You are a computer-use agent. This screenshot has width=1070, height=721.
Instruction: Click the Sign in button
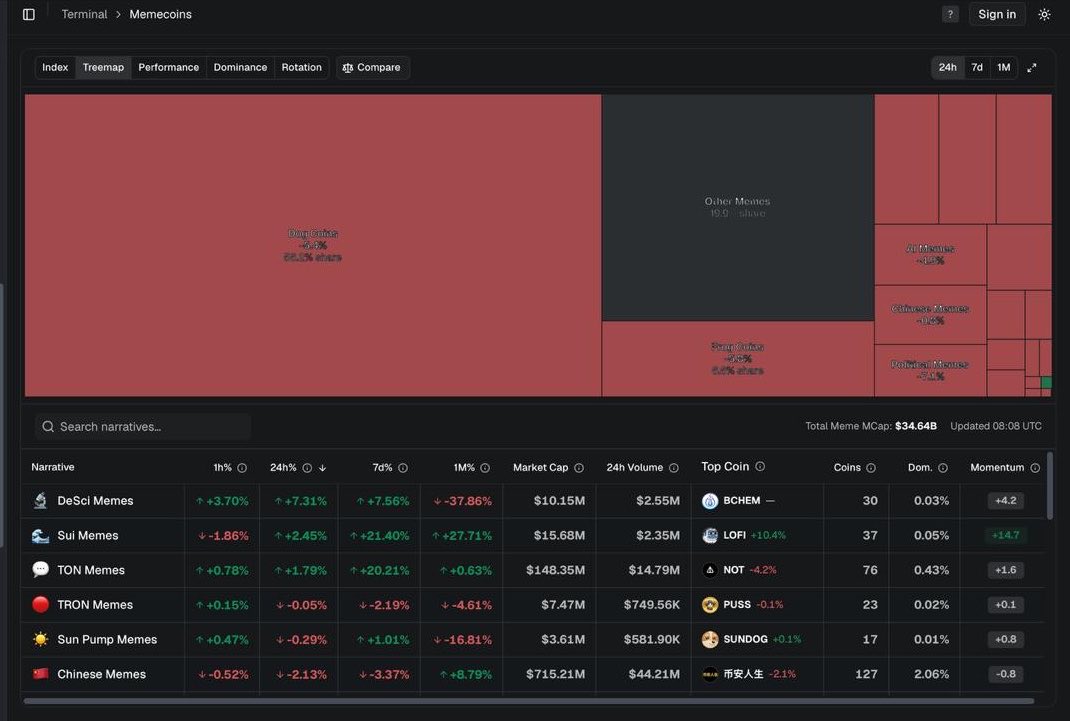point(997,14)
